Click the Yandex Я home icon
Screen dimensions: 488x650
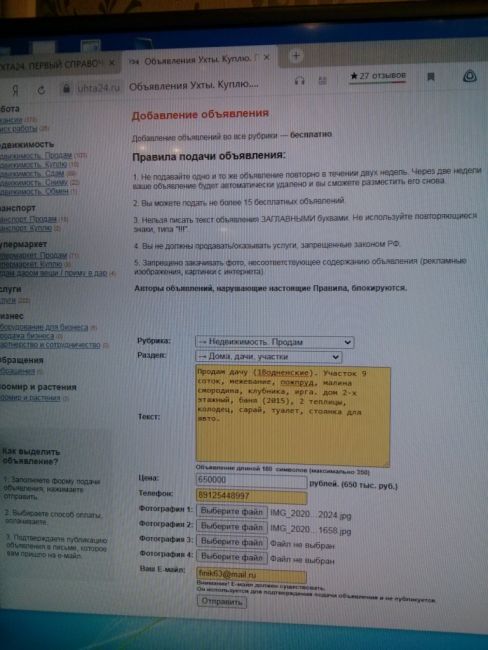15,90
